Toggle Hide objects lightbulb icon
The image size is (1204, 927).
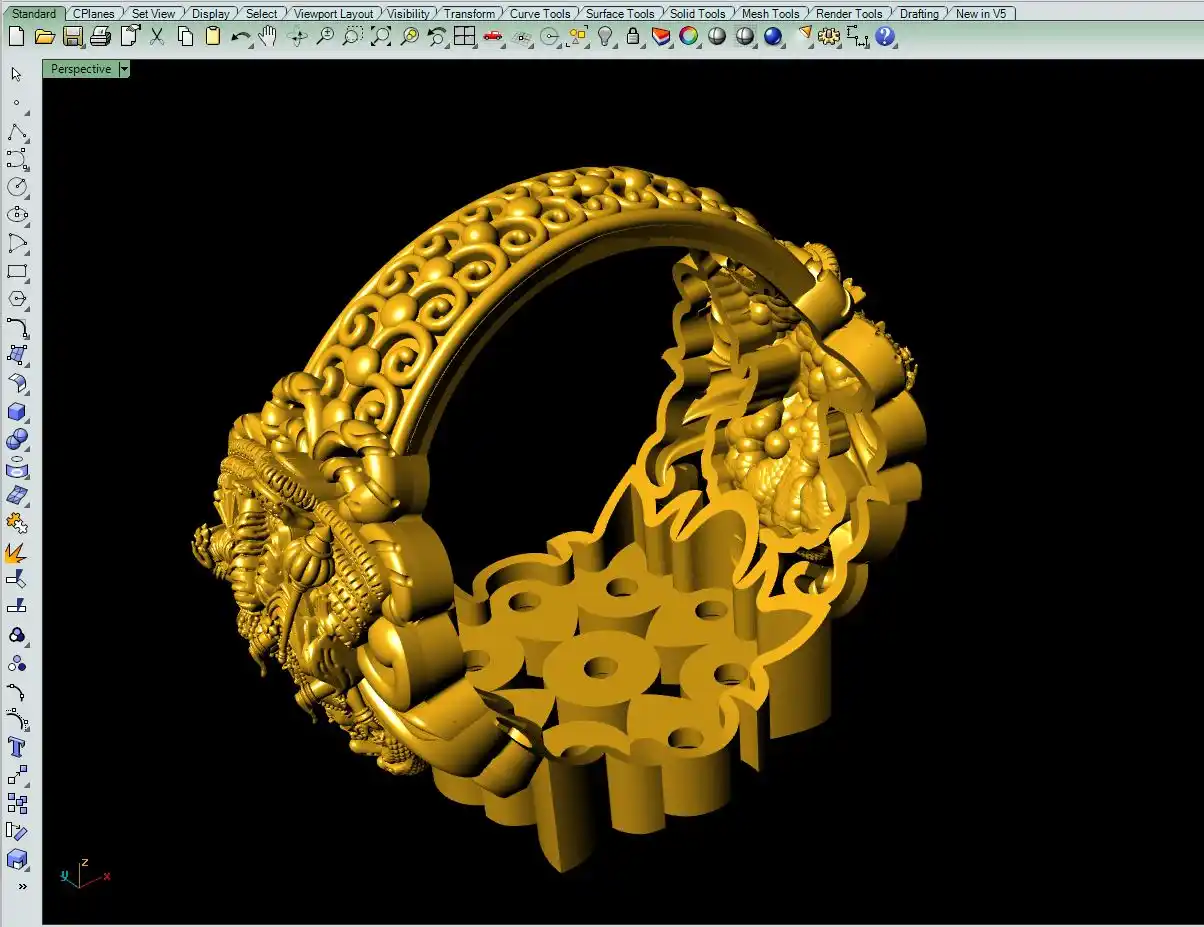tap(605, 37)
